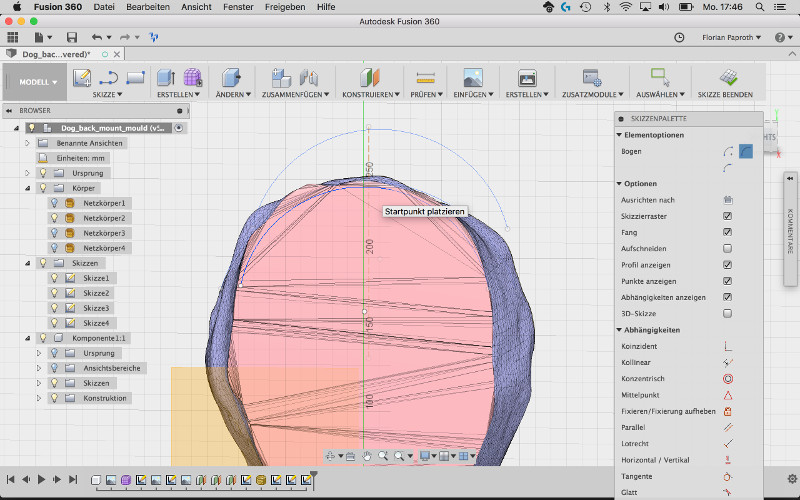Screen dimensions: 800x500
Task: Turn on the 3D-Skizze checkbox
Action: 727,313
